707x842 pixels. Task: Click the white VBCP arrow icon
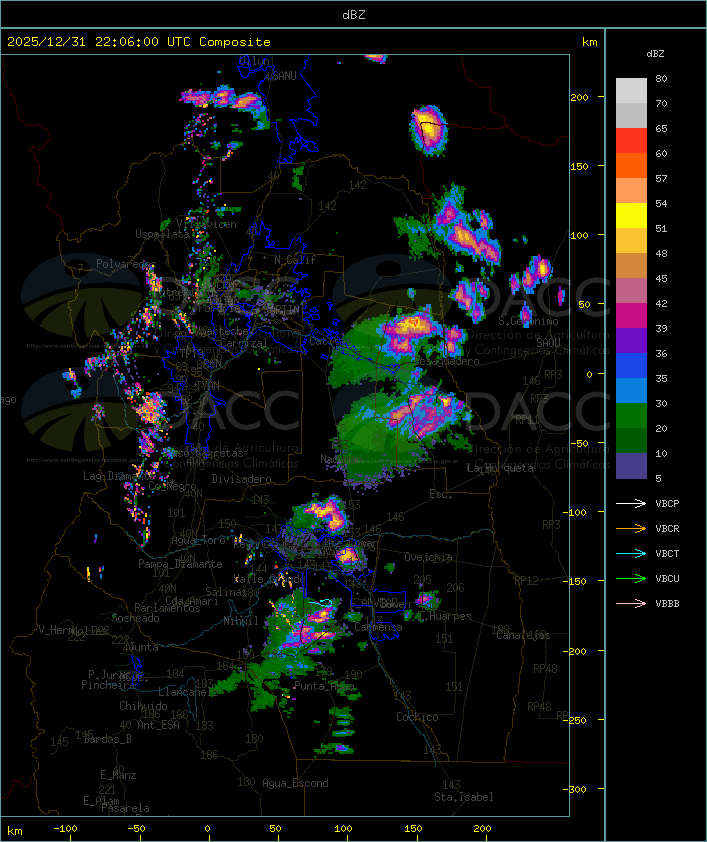[631, 503]
